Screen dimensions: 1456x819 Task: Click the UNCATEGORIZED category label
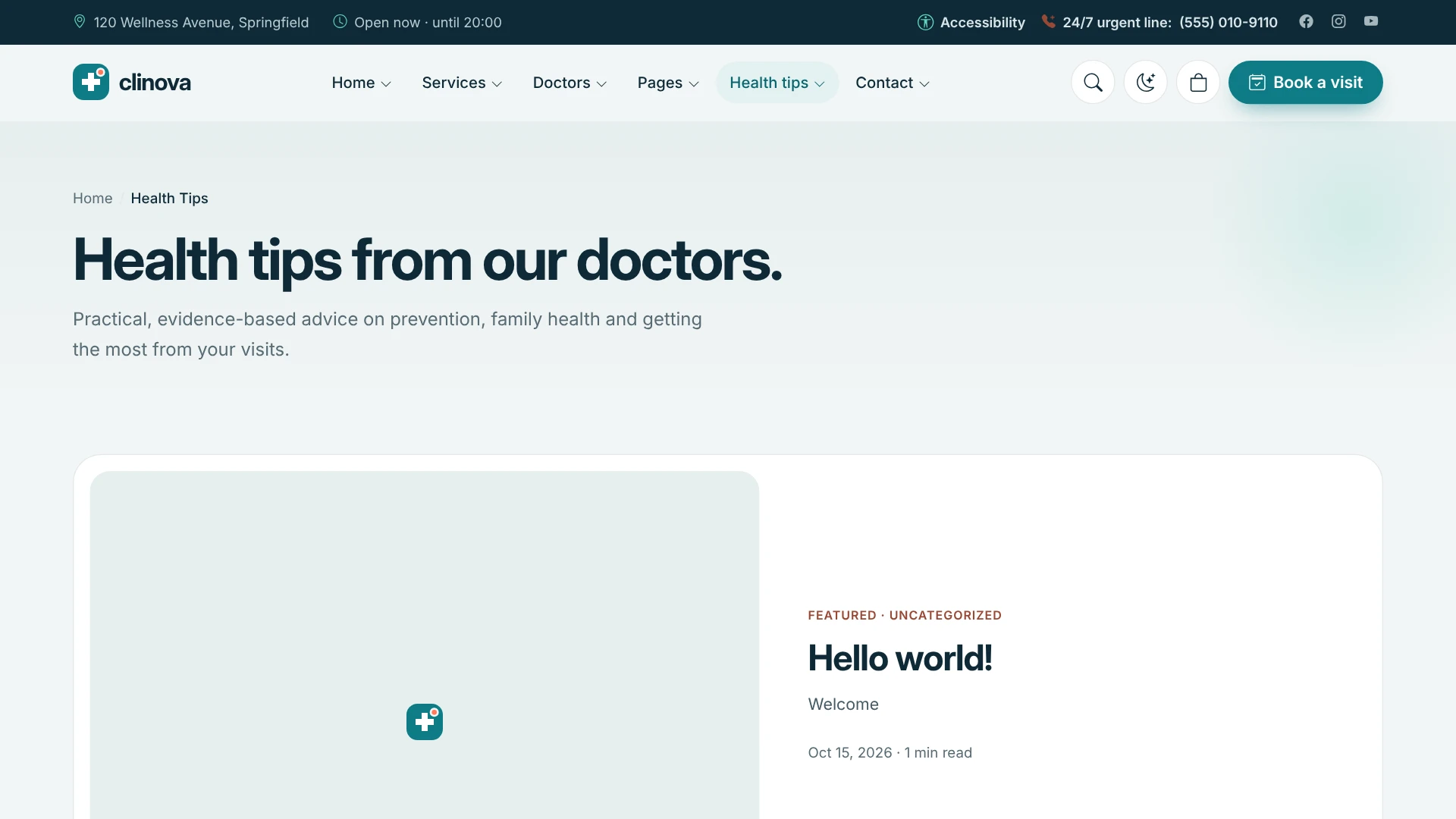[945, 615]
